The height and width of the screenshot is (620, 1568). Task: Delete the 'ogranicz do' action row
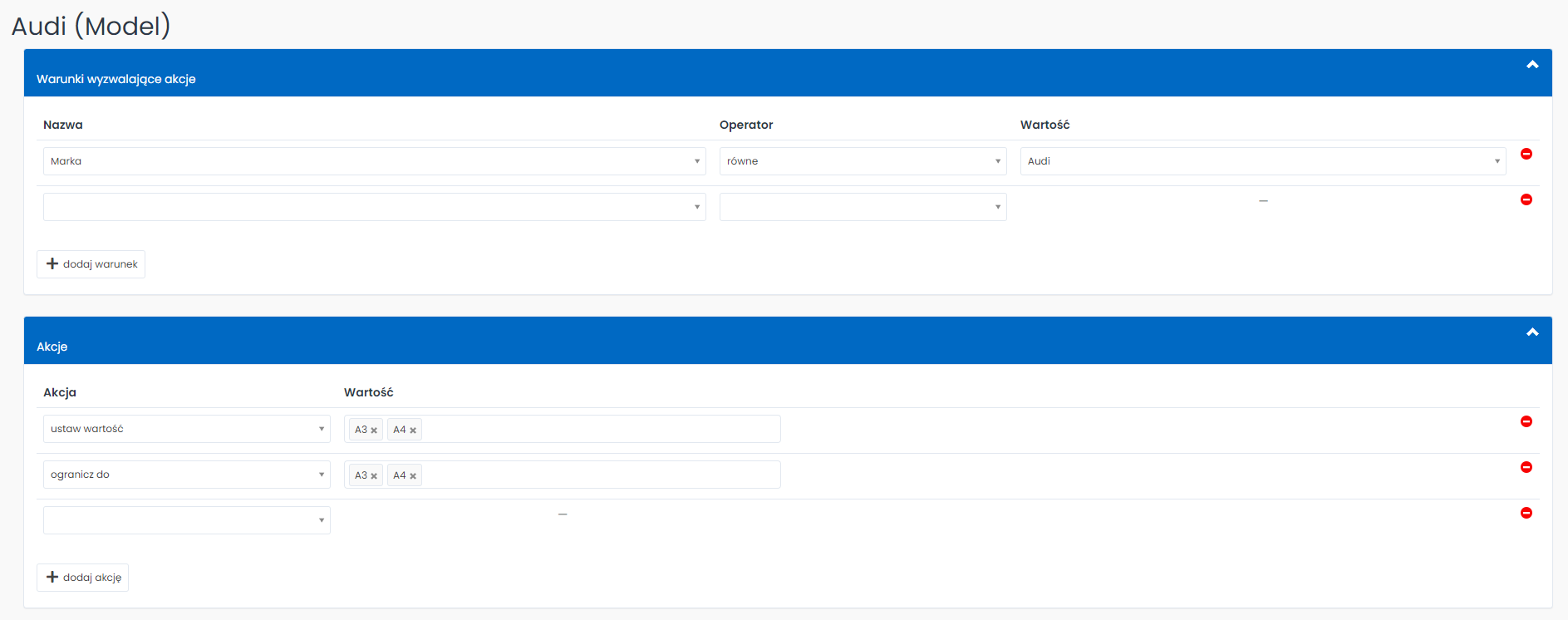[x=1526, y=467]
